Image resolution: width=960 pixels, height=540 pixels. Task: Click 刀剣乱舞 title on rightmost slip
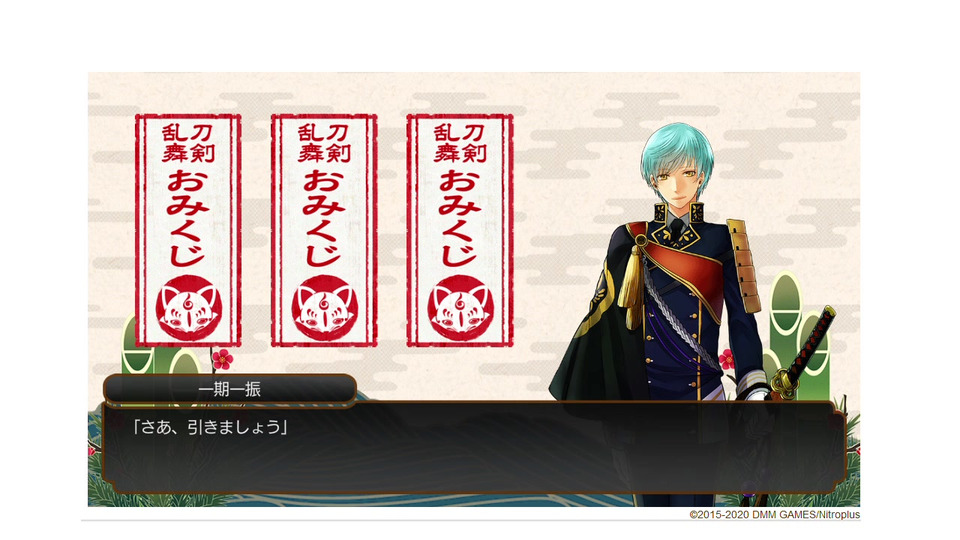click(460, 143)
